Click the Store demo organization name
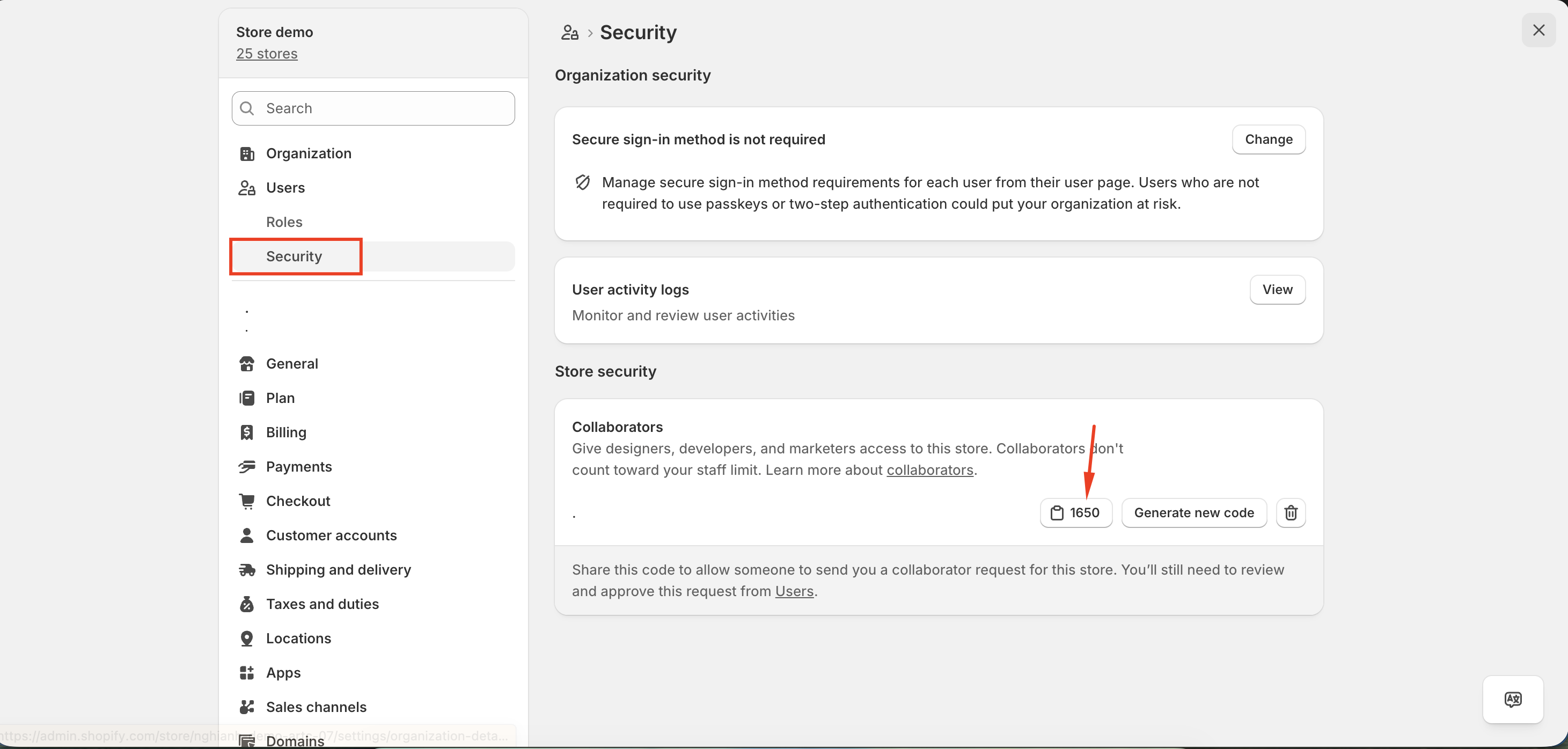1568x749 pixels. (x=275, y=32)
